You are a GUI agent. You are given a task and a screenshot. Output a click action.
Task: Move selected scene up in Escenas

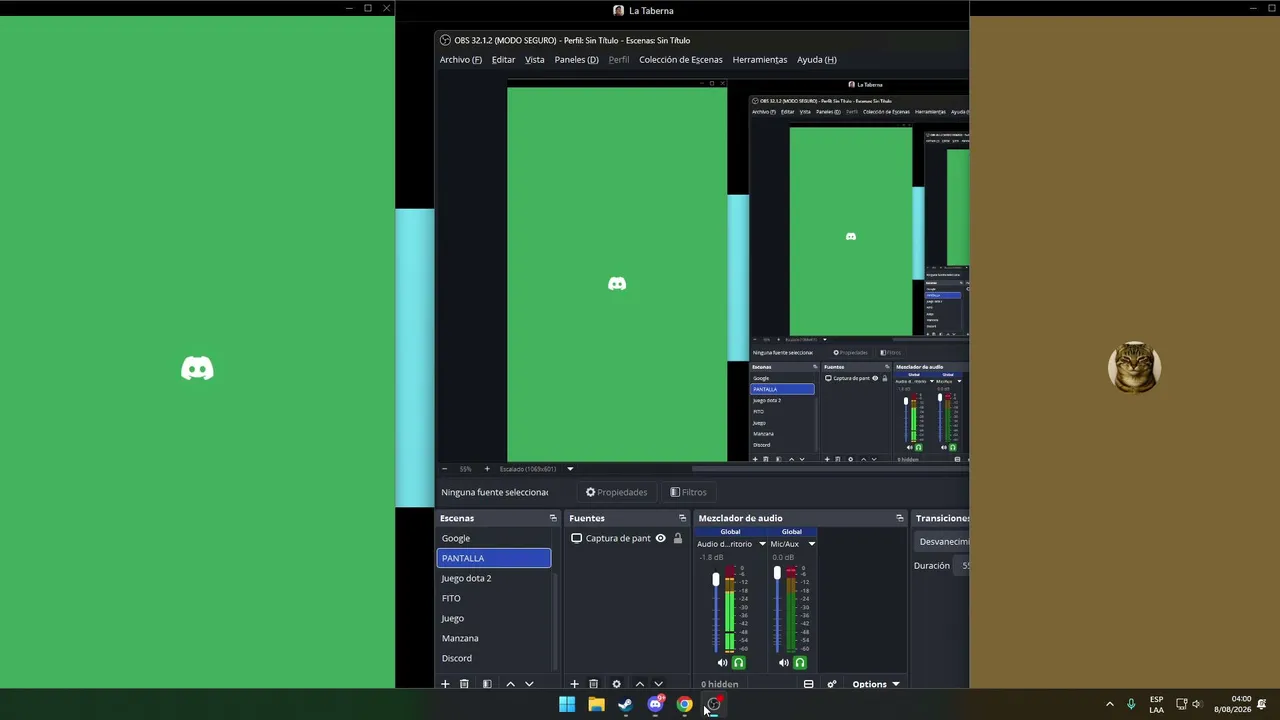510,684
